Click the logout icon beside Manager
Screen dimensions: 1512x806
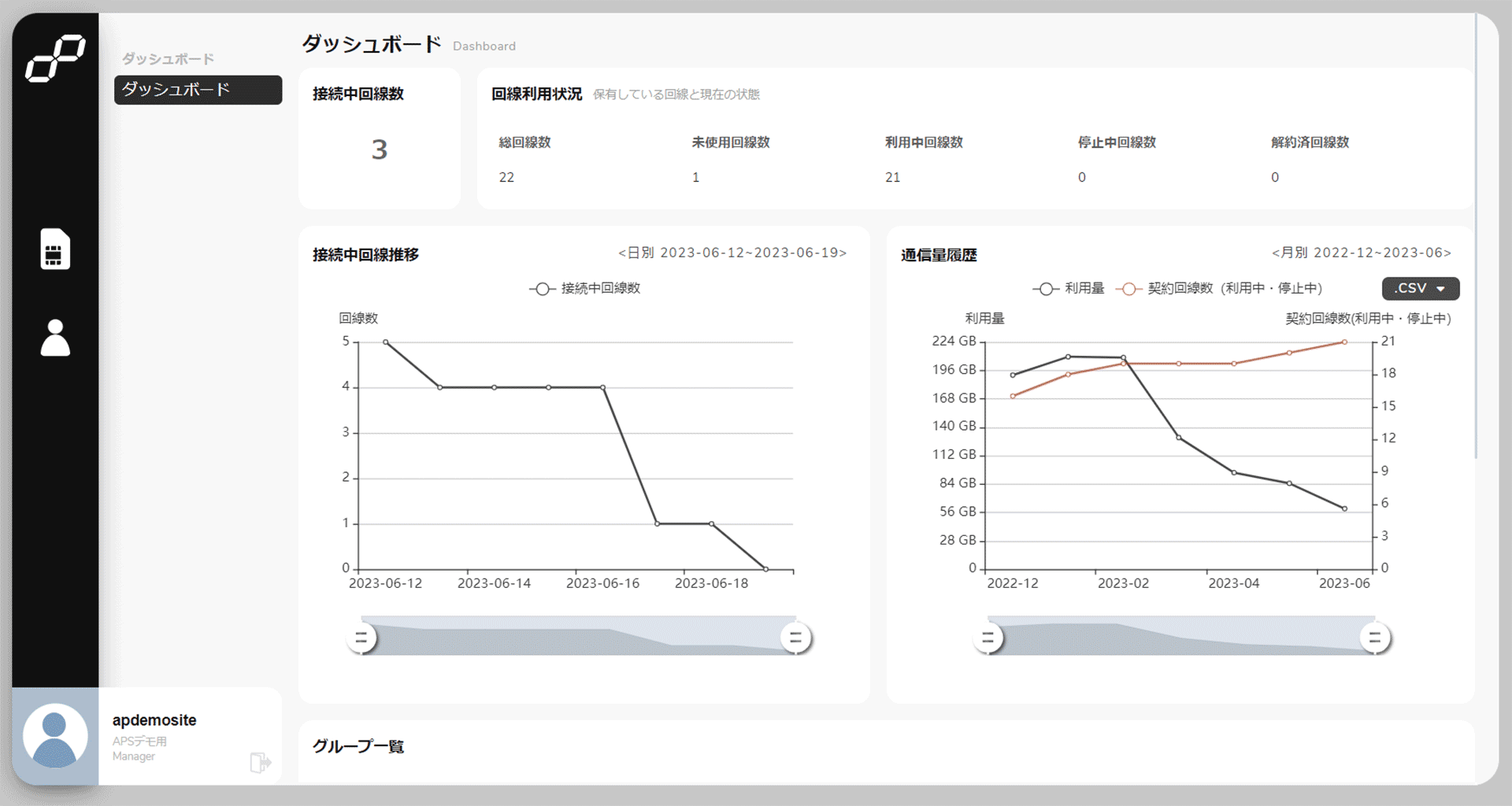click(260, 762)
